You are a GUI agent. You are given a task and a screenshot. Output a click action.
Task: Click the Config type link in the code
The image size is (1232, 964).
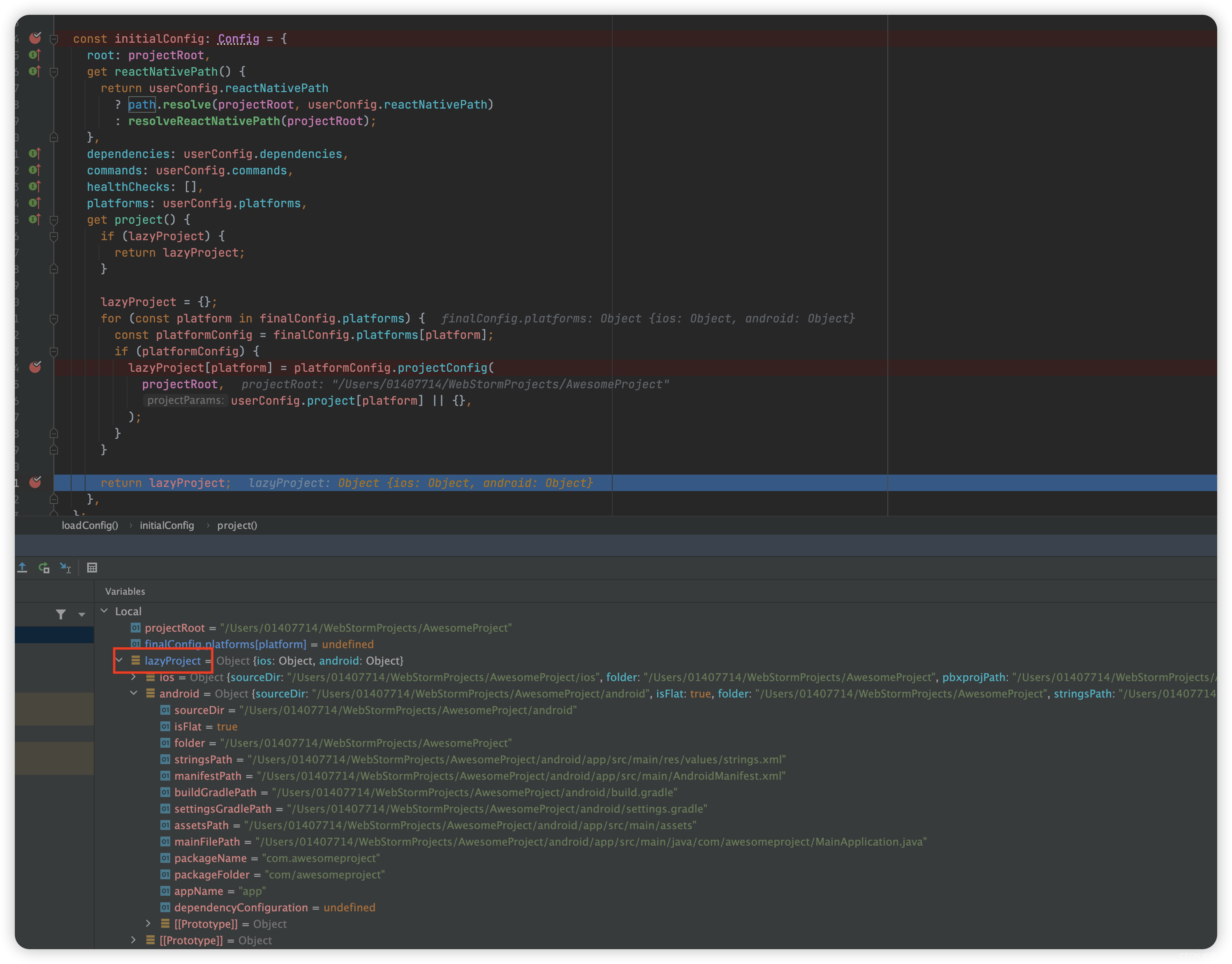pyautogui.click(x=238, y=38)
